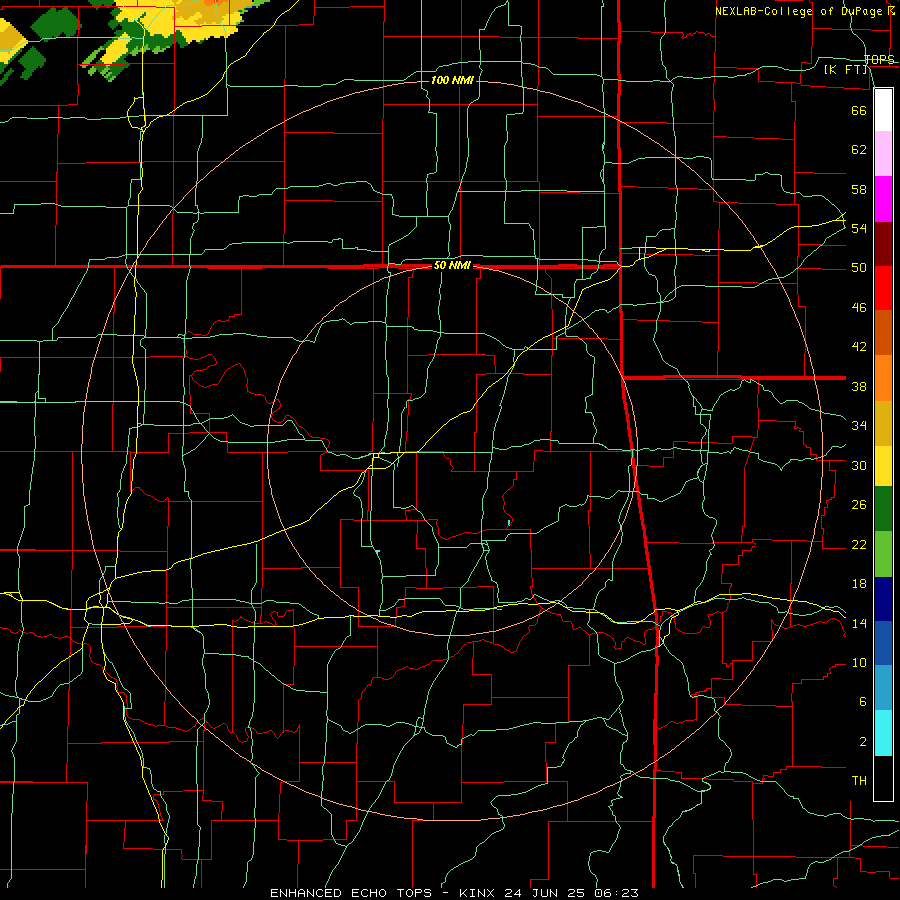Click the legend value 2

click(863, 742)
